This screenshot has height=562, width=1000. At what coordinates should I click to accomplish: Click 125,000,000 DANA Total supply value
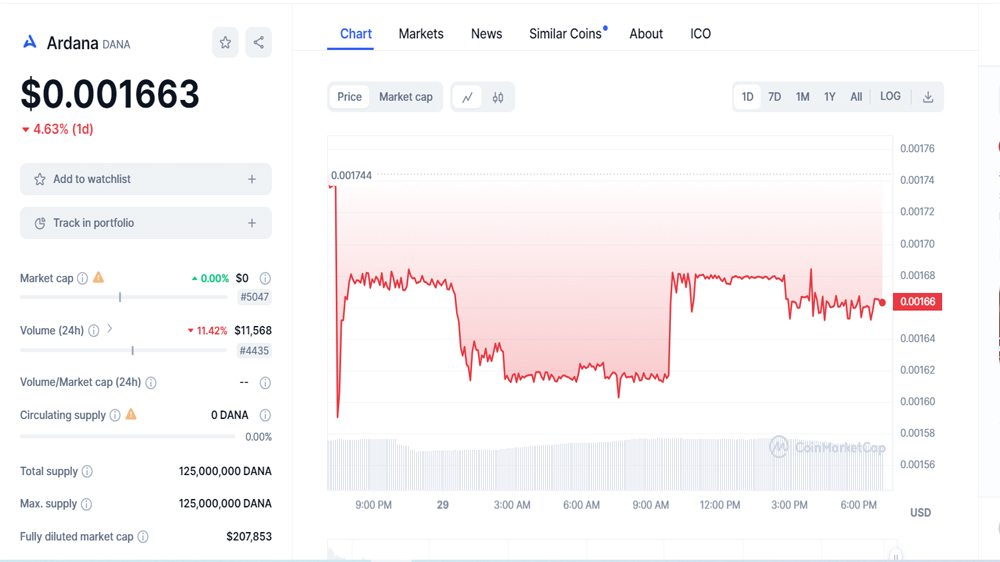tap(225, 471)
